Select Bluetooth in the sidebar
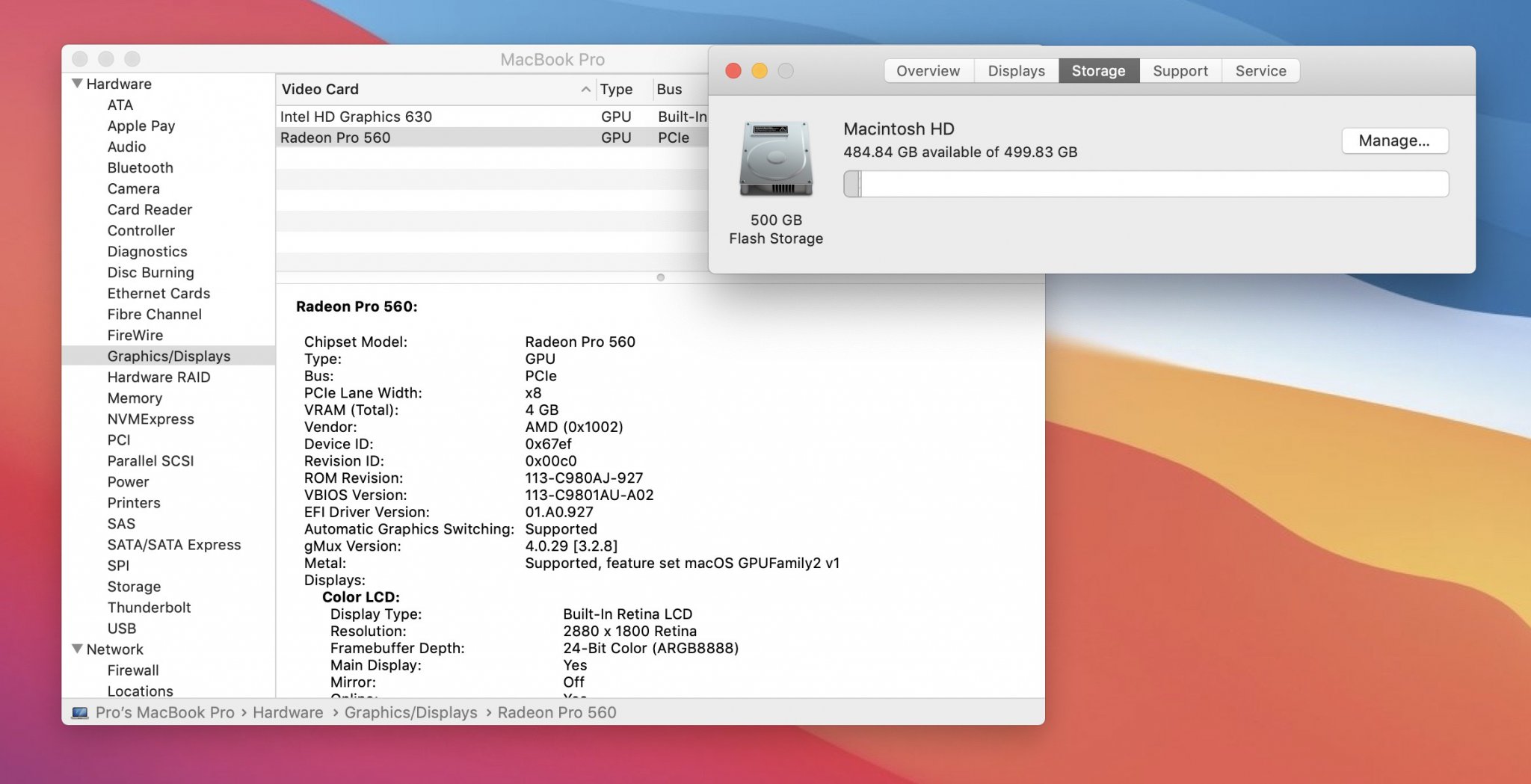This screenshot has height=784, width=1531. tap(140, 167)
